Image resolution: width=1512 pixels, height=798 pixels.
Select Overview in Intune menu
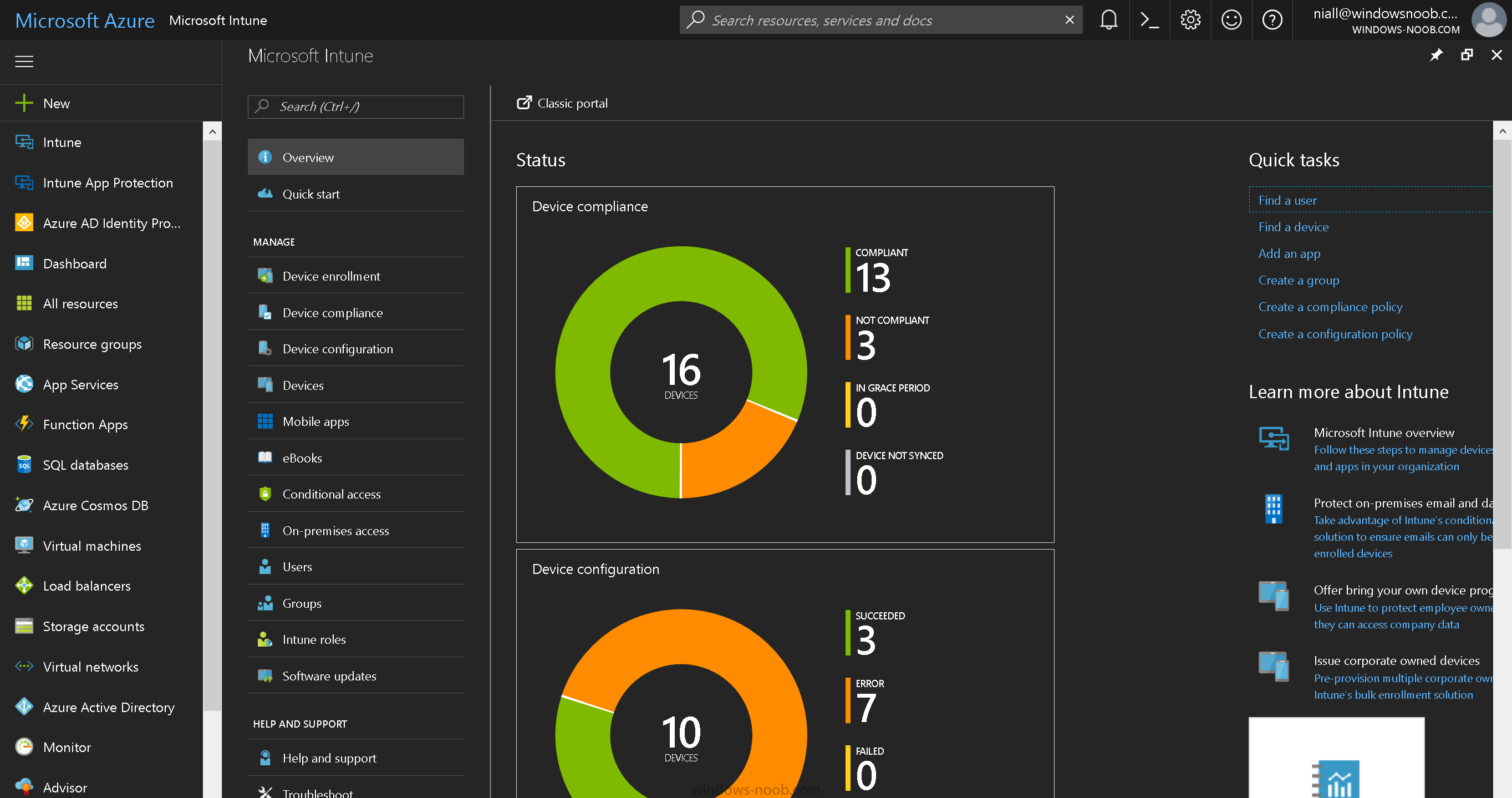pos(356,157)
